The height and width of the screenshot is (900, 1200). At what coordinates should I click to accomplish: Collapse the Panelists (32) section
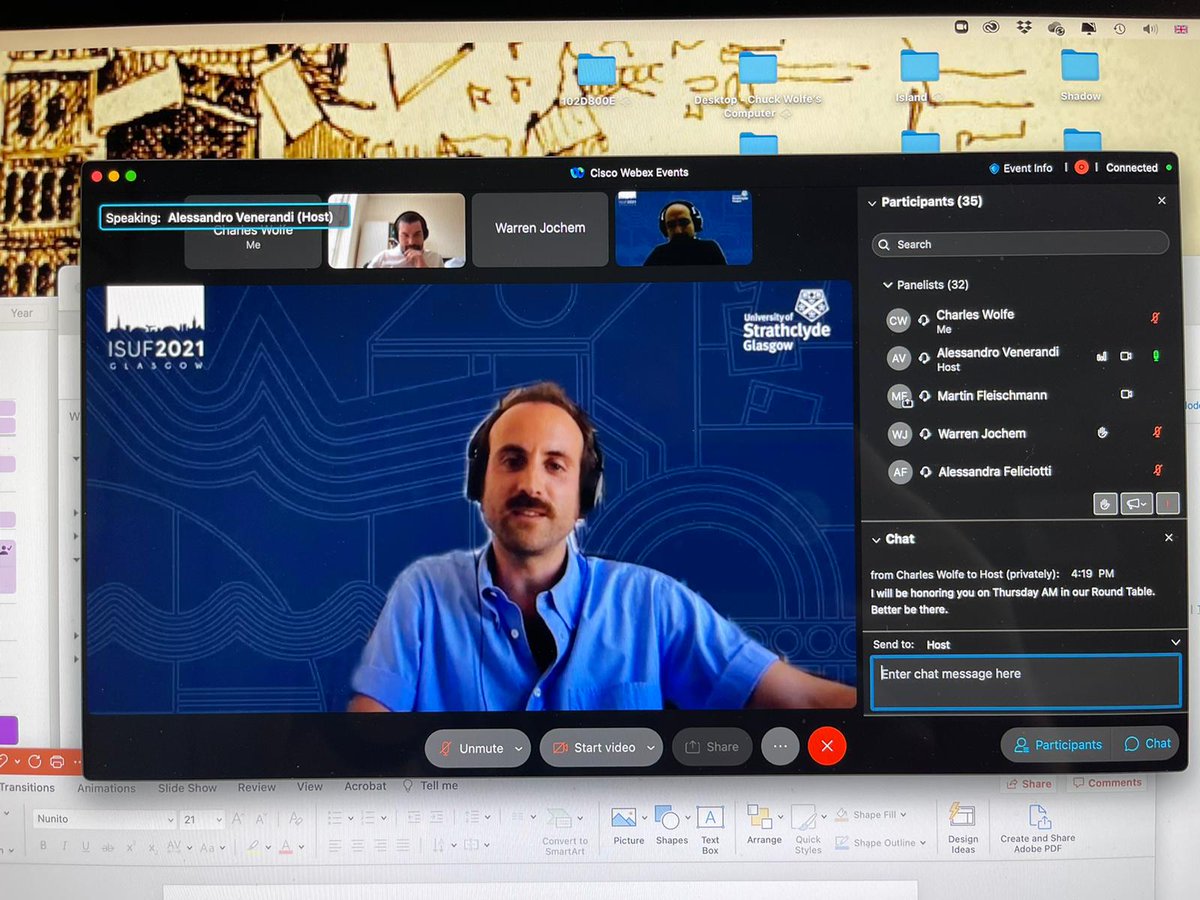[887, 284]
